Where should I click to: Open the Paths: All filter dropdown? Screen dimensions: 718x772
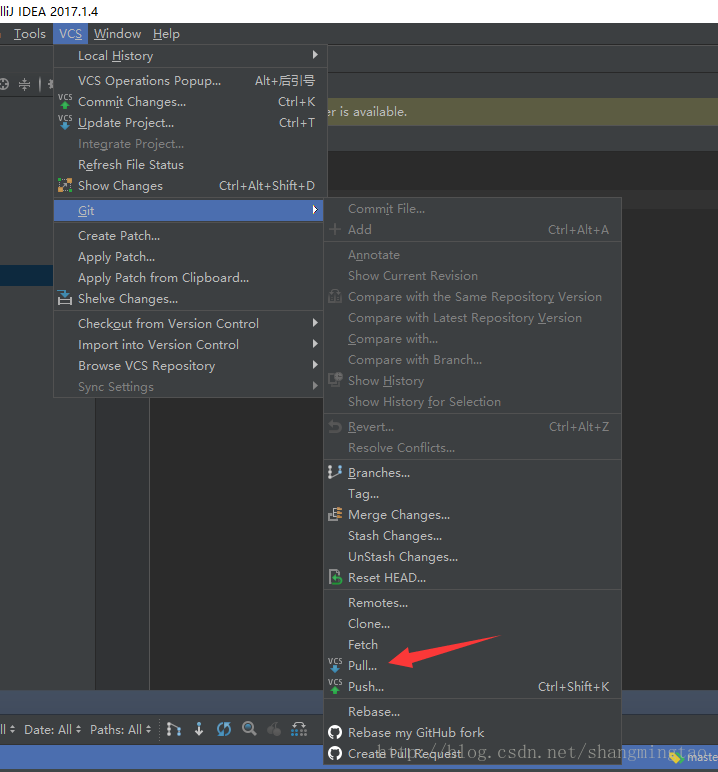[x=121, y=729]
